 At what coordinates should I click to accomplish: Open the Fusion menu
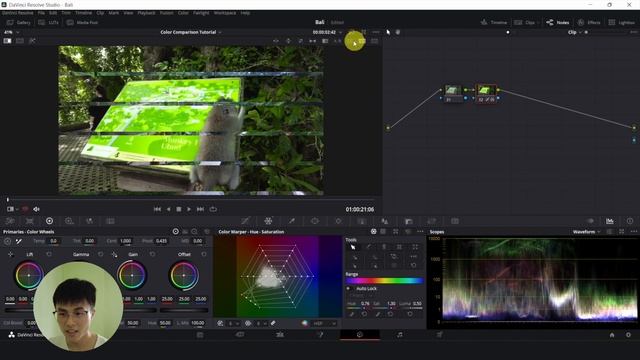(x=167, y=13)
